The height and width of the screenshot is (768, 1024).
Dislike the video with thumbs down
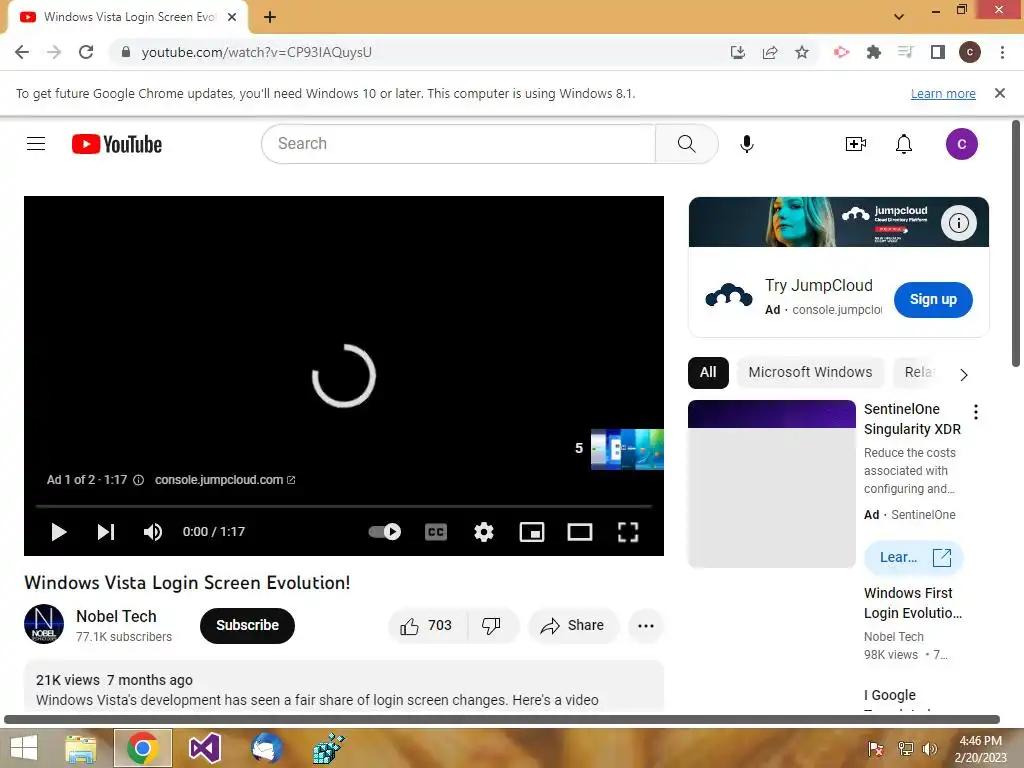tap(492, 626)
